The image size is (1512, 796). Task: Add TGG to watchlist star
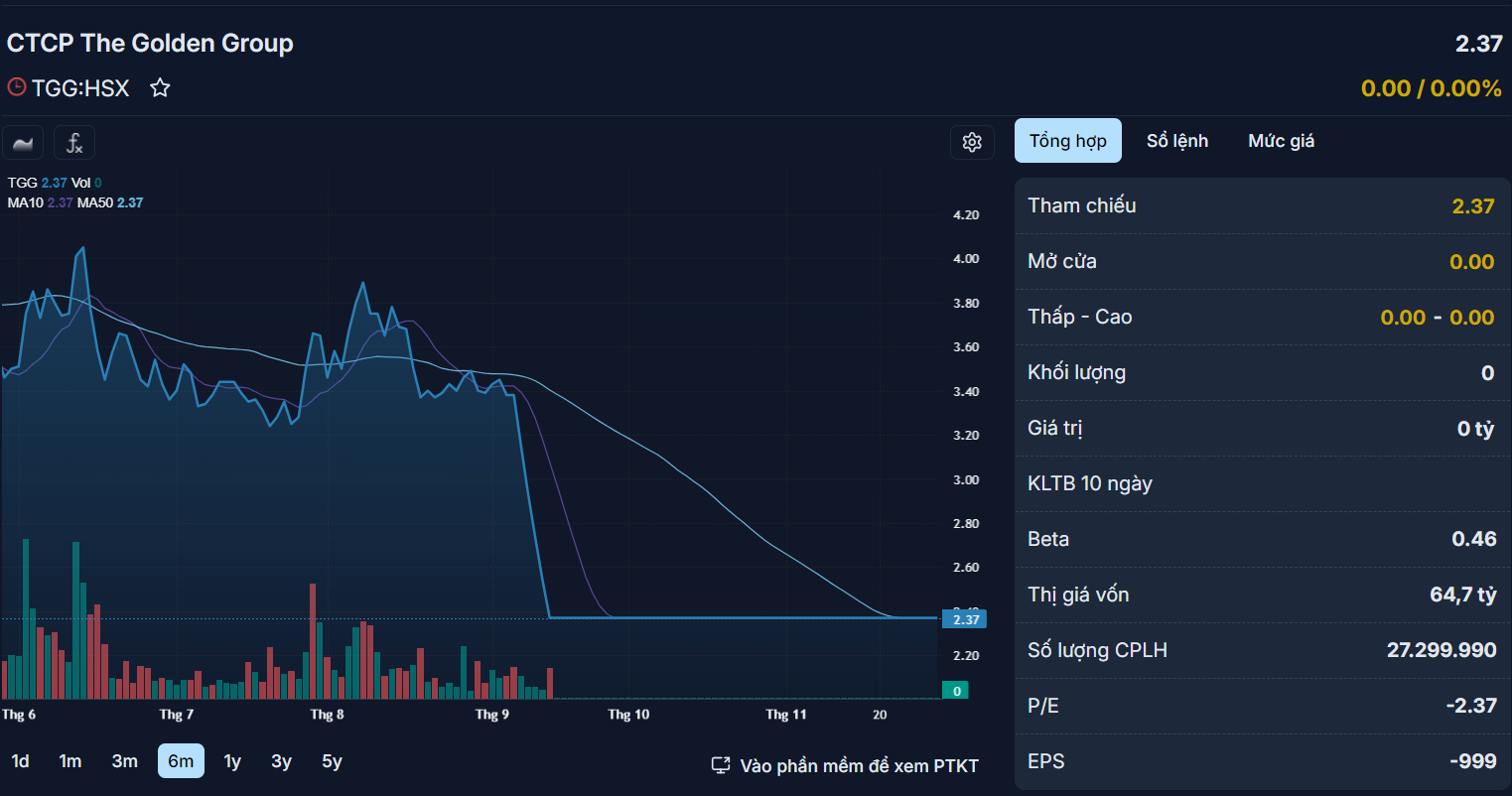coord(160,88)
